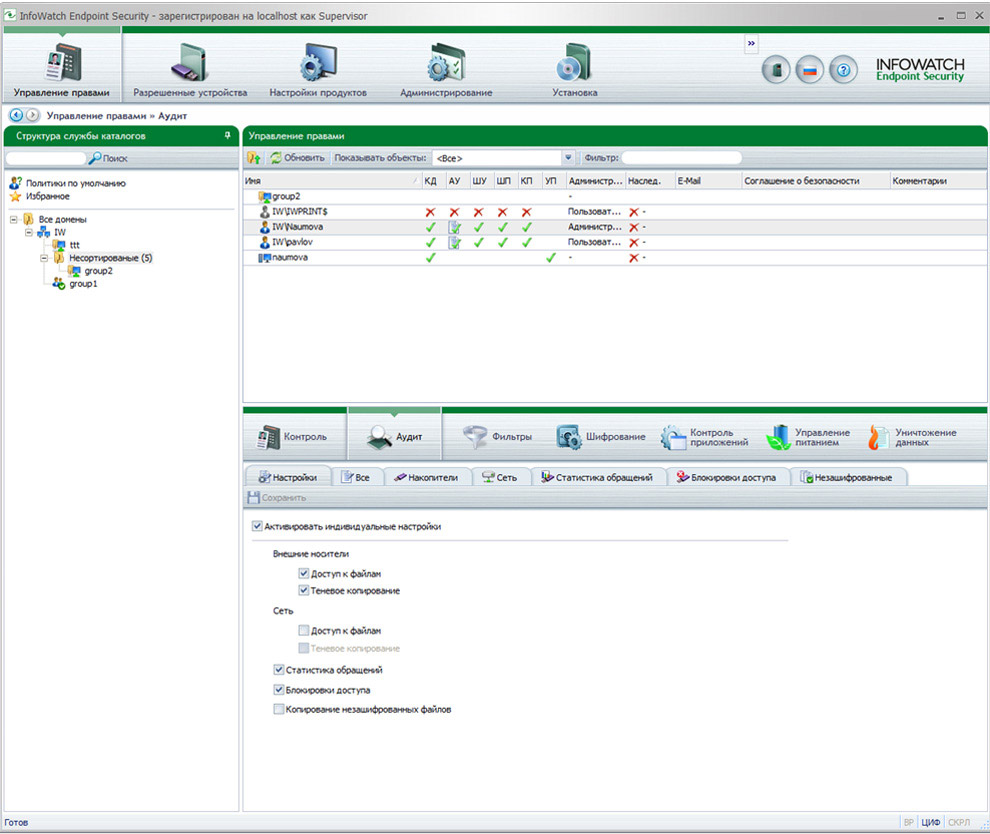Click the audit document icon in IW\pavlov row
The height and width of the screenshot is (834, 990).
pyautogui.click(x=454, y=242)
